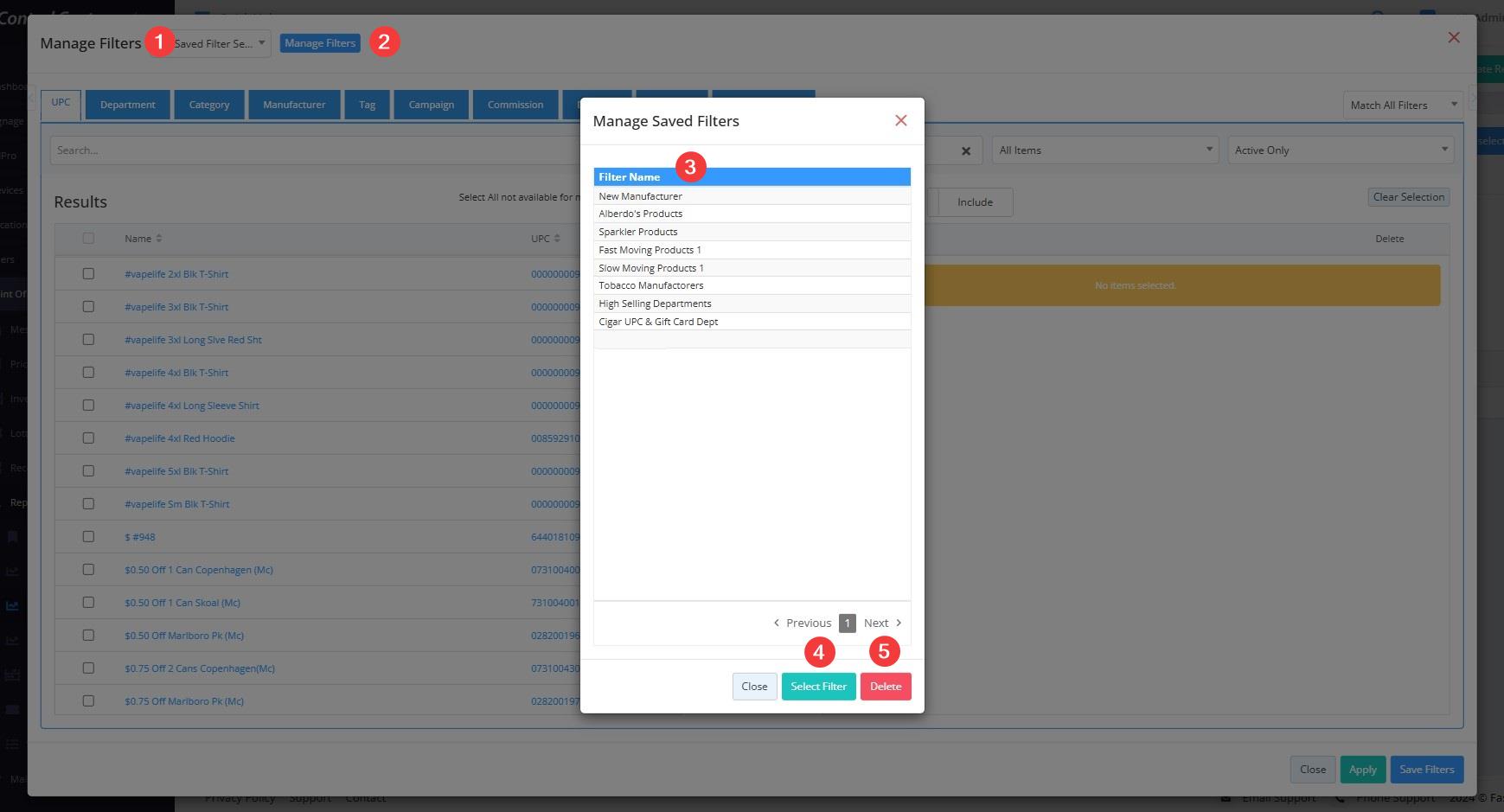Check the #vapelife 4xl Red Hoodie row
The width and height of the screenshot is (1504, 812).
[x=88, y=438]
